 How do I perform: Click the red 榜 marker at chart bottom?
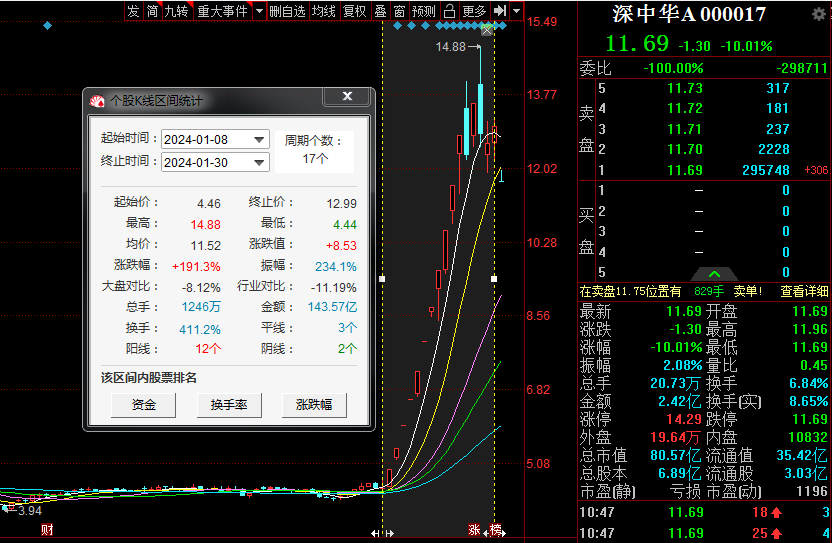pyautogui.click(x=495, y=530)
